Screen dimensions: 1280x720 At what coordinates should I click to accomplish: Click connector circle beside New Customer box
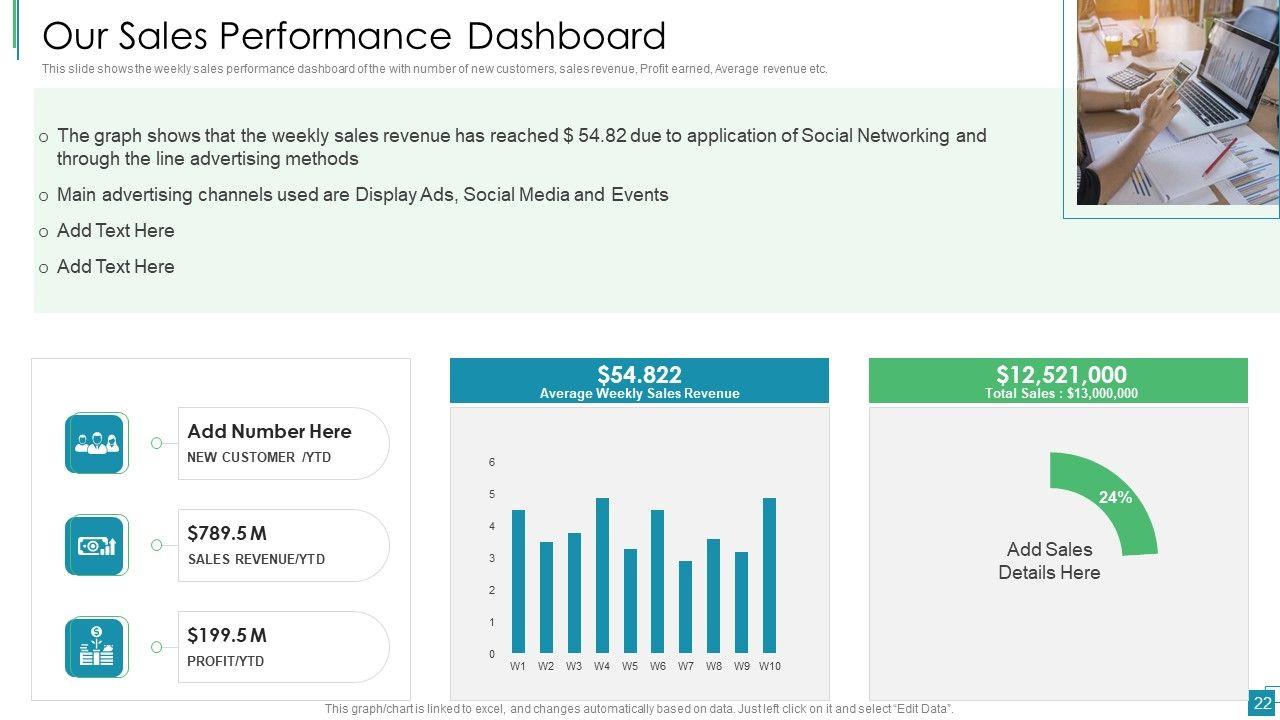[156, 443]
